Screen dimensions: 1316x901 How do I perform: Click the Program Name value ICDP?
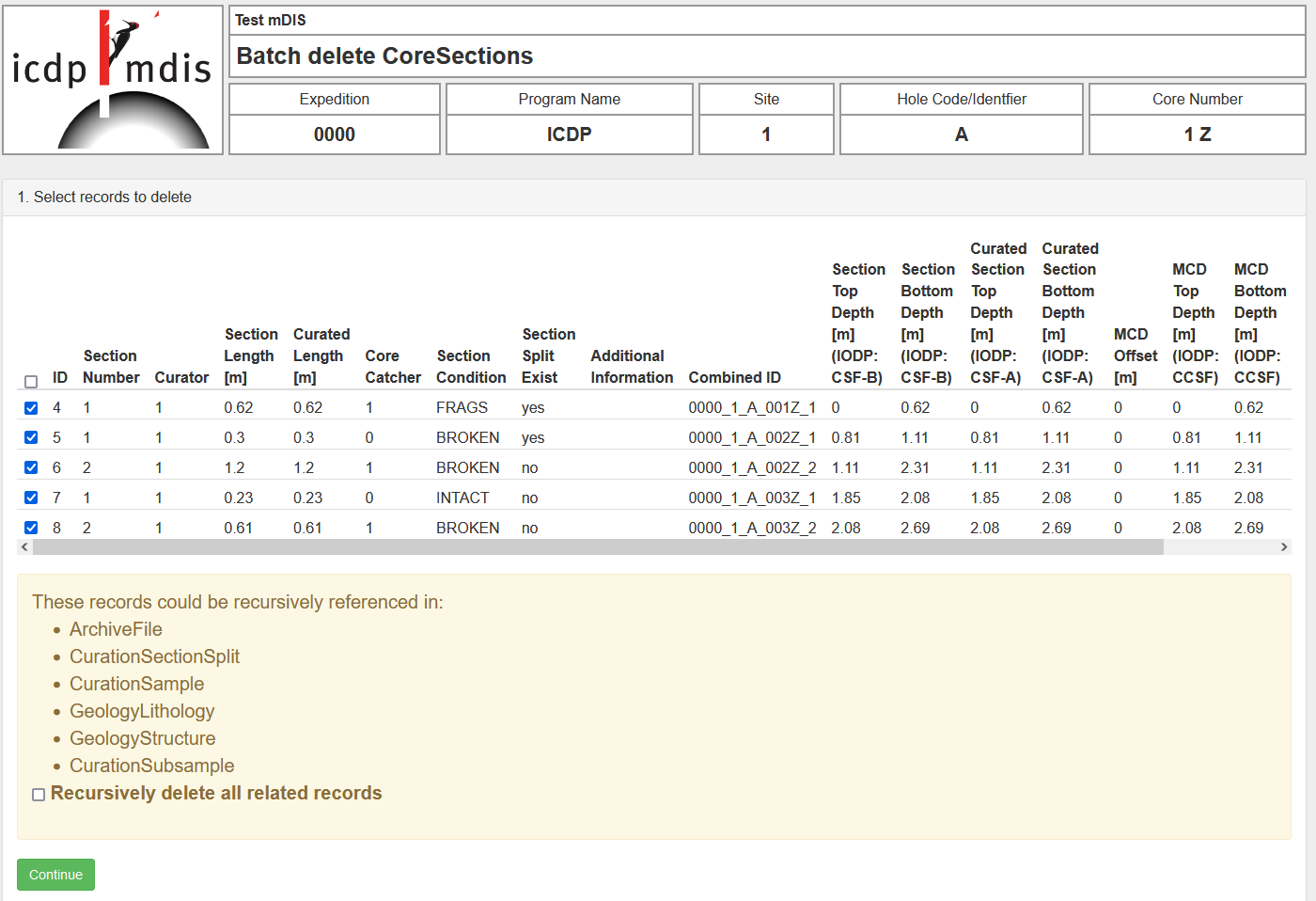569,134
